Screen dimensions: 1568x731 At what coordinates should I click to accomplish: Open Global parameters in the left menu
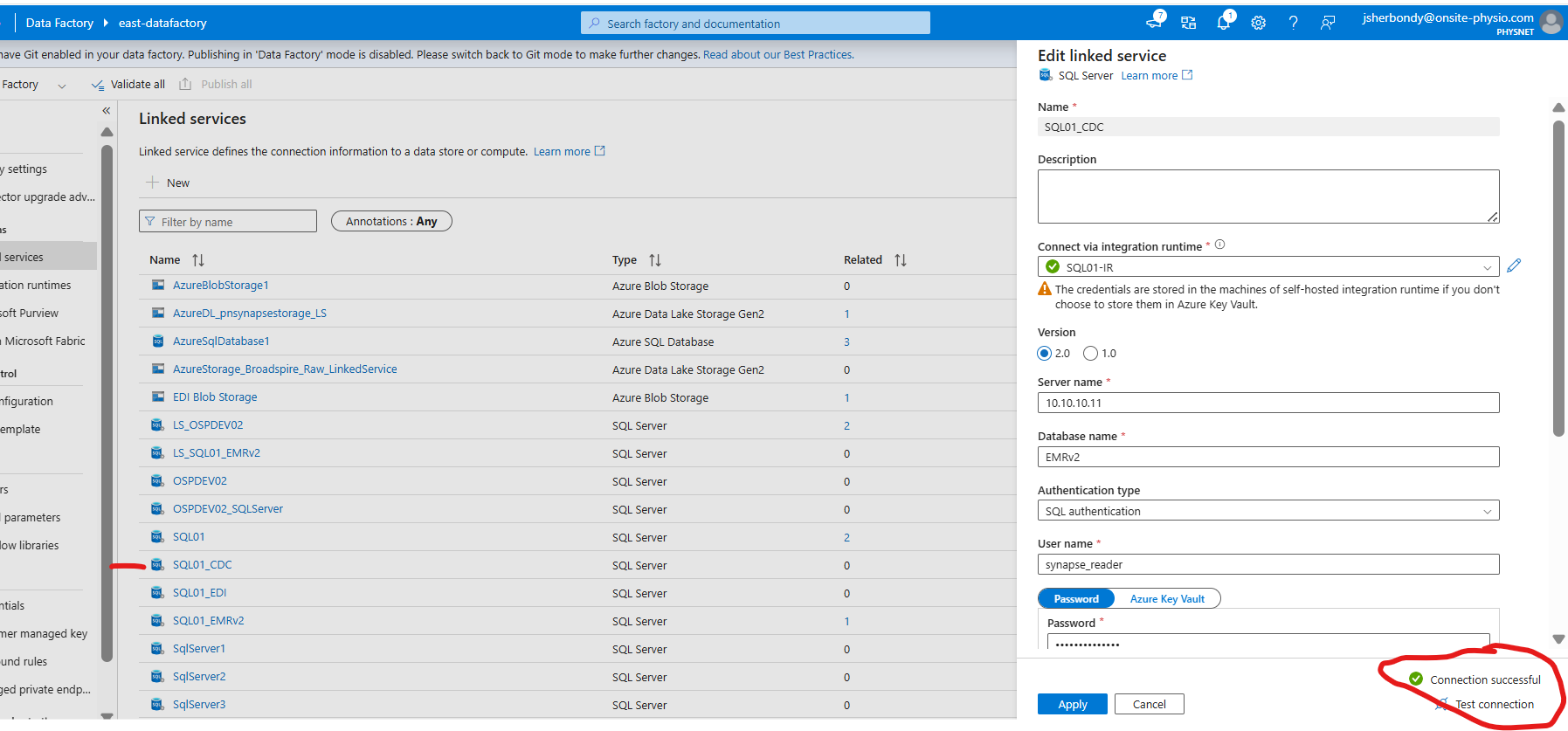pyautogui.click(x=31, y=517)
